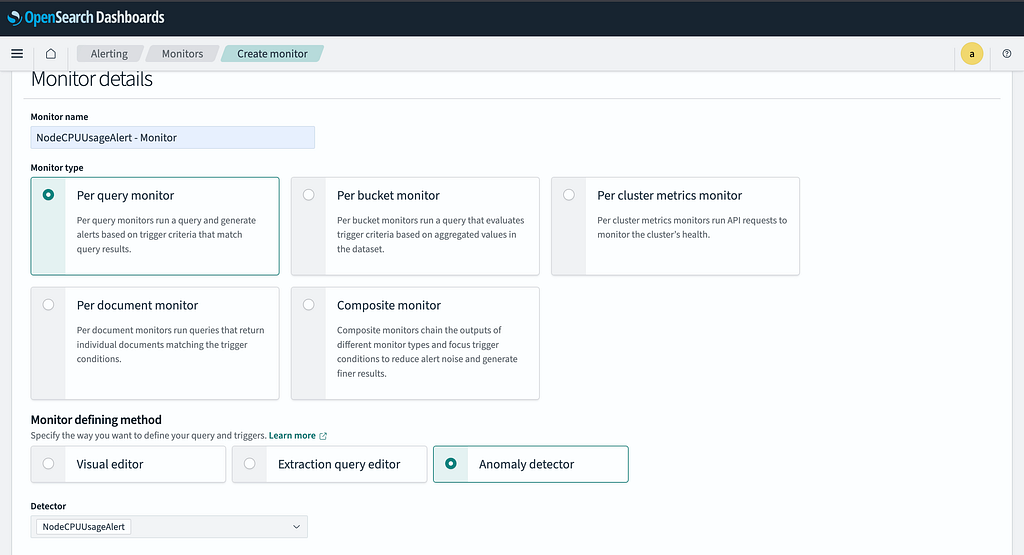Open the external link icon beside Learn more
Viewport: 1024px width, 555px height.
[x=323, y=436]
